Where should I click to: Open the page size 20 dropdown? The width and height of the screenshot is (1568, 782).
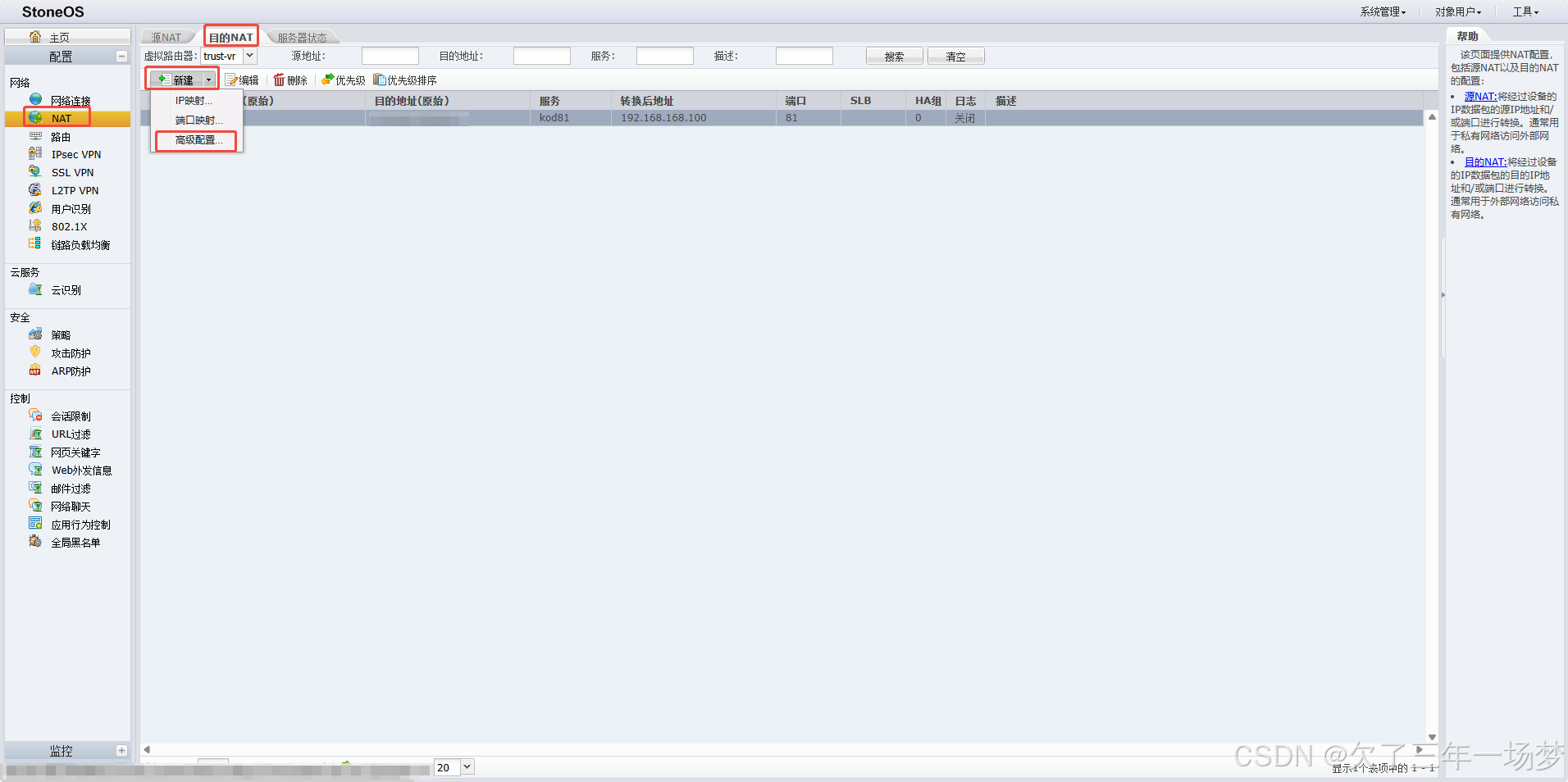click(x=467, y=767)
